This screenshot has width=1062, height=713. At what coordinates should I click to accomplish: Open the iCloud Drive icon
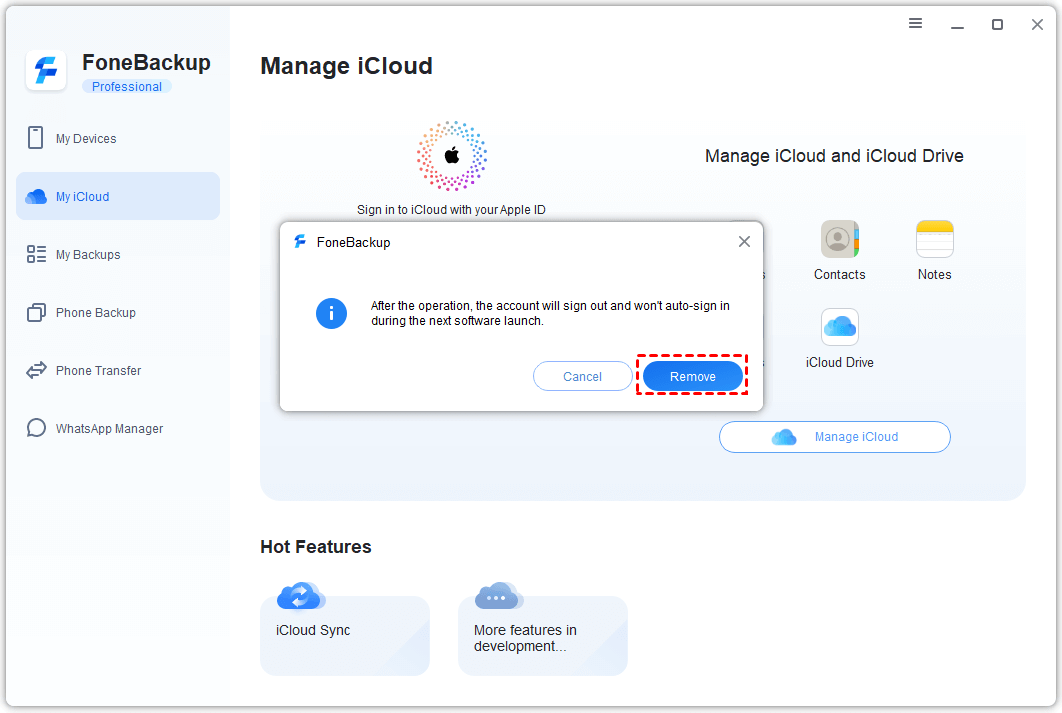click(839, 328)
